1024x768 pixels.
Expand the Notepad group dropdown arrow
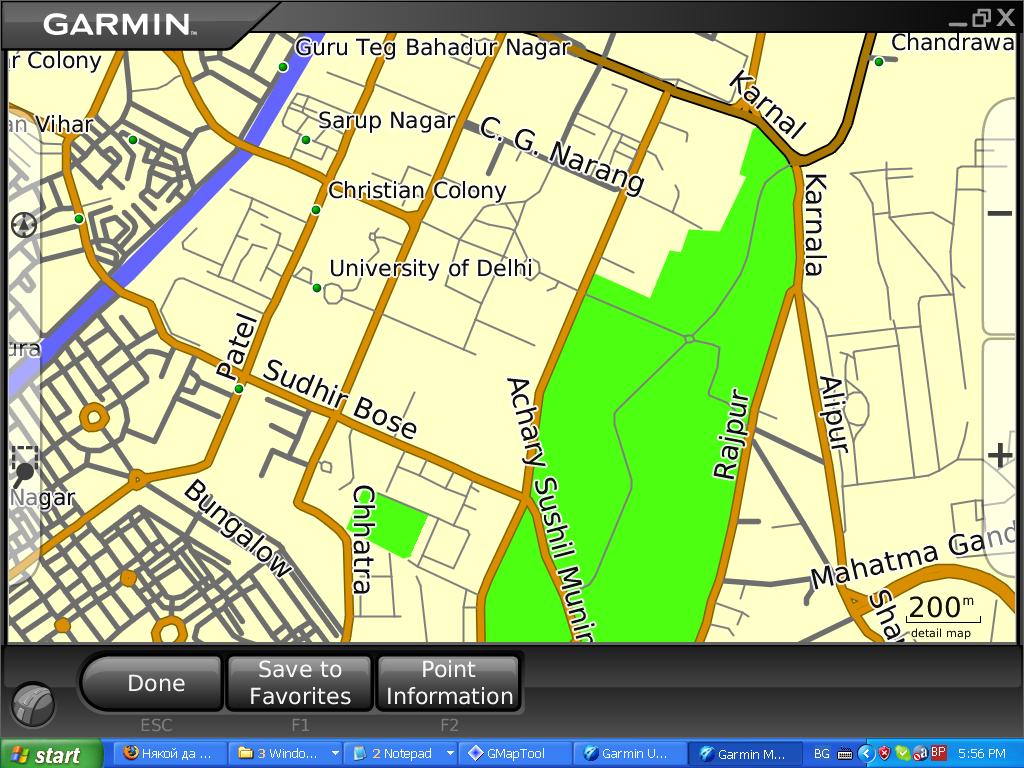coord(450,754)
